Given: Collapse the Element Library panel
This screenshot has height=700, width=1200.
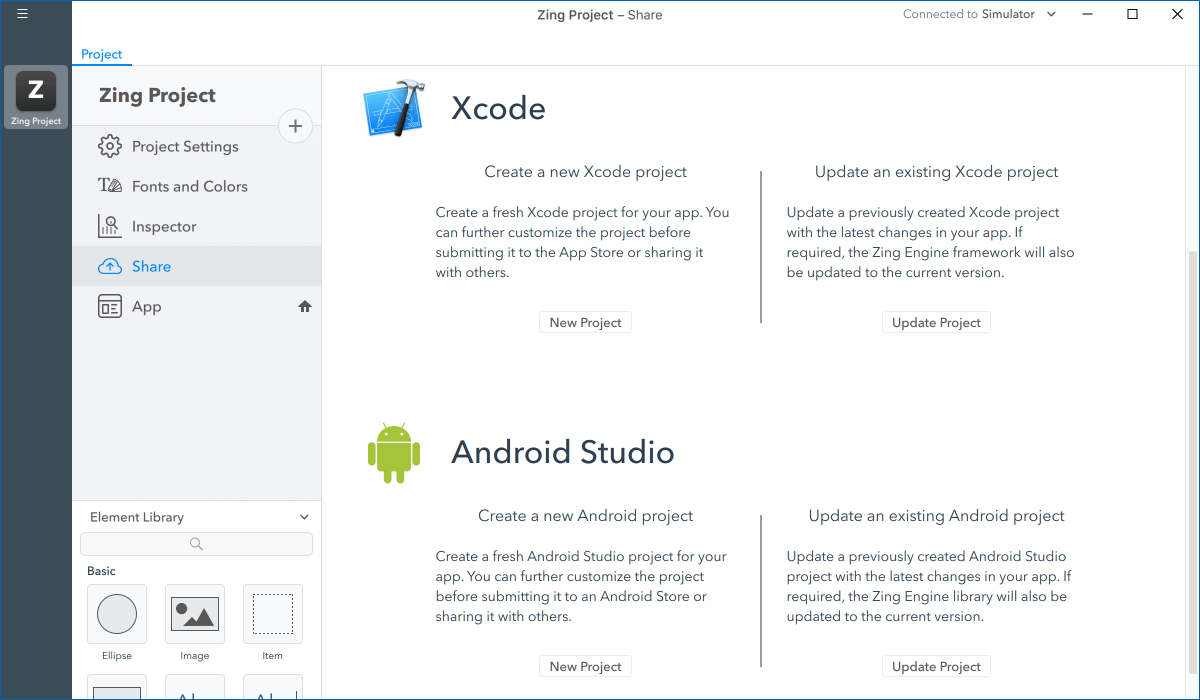Looking at the screenshot, I should [x=304, y=517].
